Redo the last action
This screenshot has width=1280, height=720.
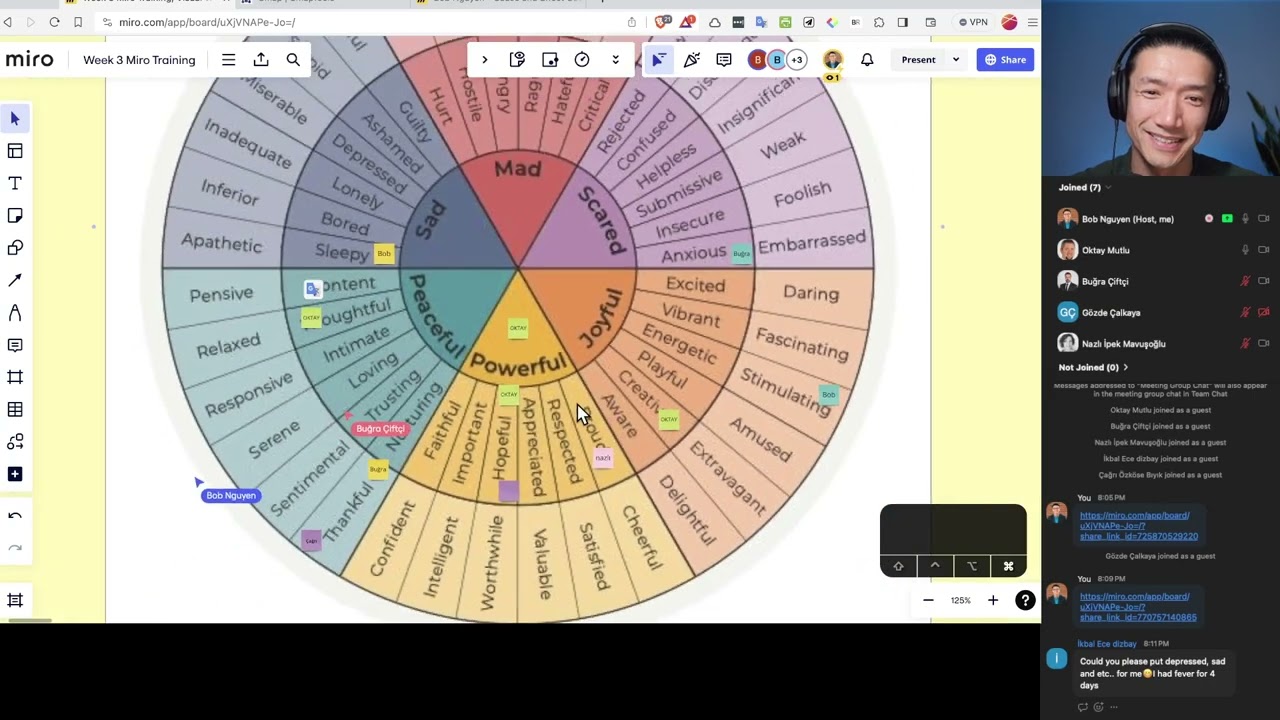[x=15, y=548]
